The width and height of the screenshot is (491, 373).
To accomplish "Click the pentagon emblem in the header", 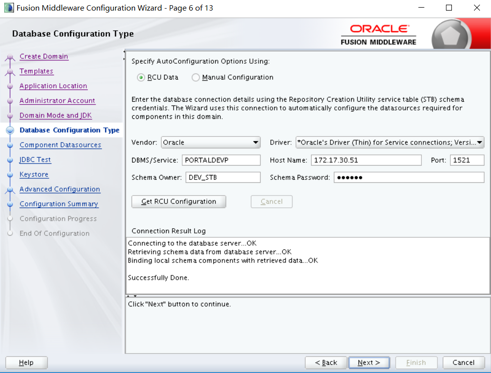I will coord(451,36).
